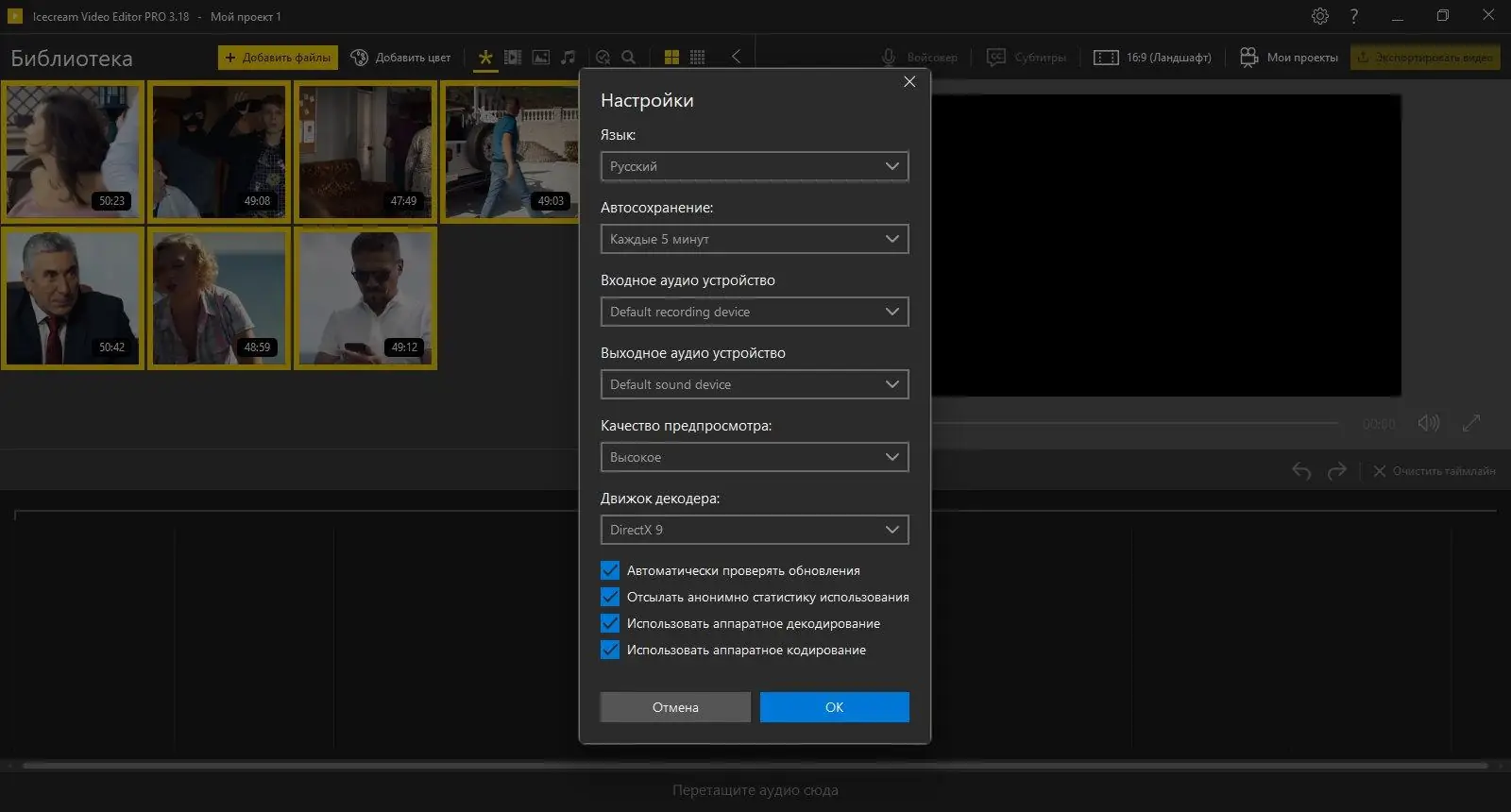Click the library search magnifier icon
Screen dimensions: 1511x812
(629, 58)
